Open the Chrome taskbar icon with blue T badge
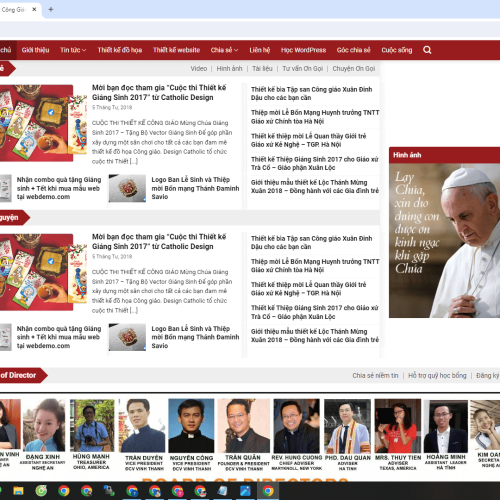 [x=132, y=491]
